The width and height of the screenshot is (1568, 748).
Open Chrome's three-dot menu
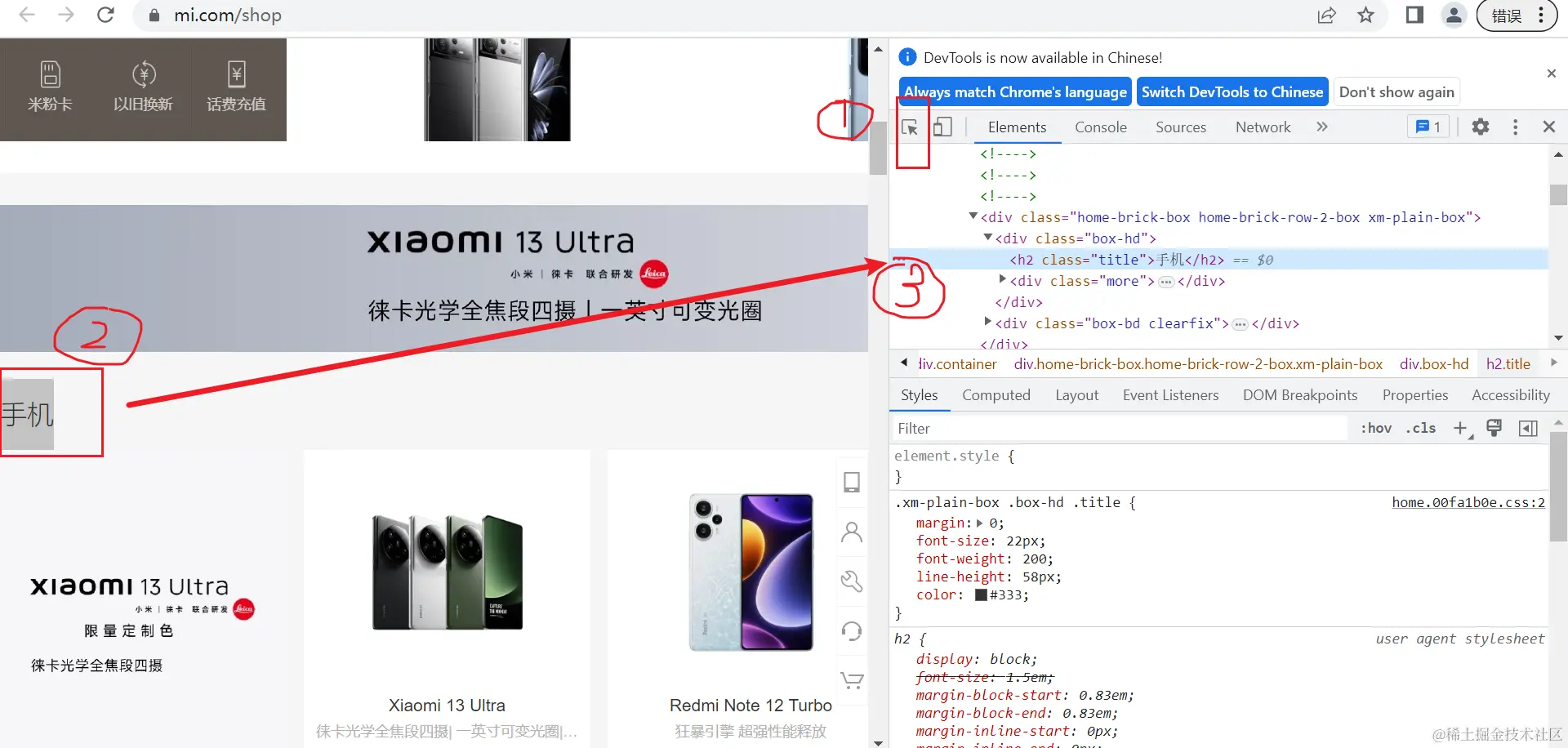1541,15
